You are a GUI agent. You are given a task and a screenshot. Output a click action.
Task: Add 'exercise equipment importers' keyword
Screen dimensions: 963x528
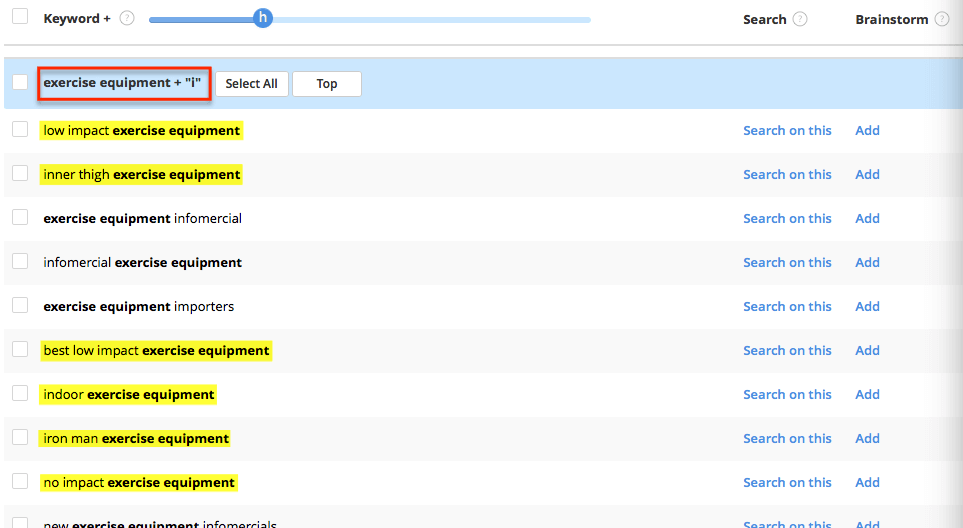(x=867, y=306)
